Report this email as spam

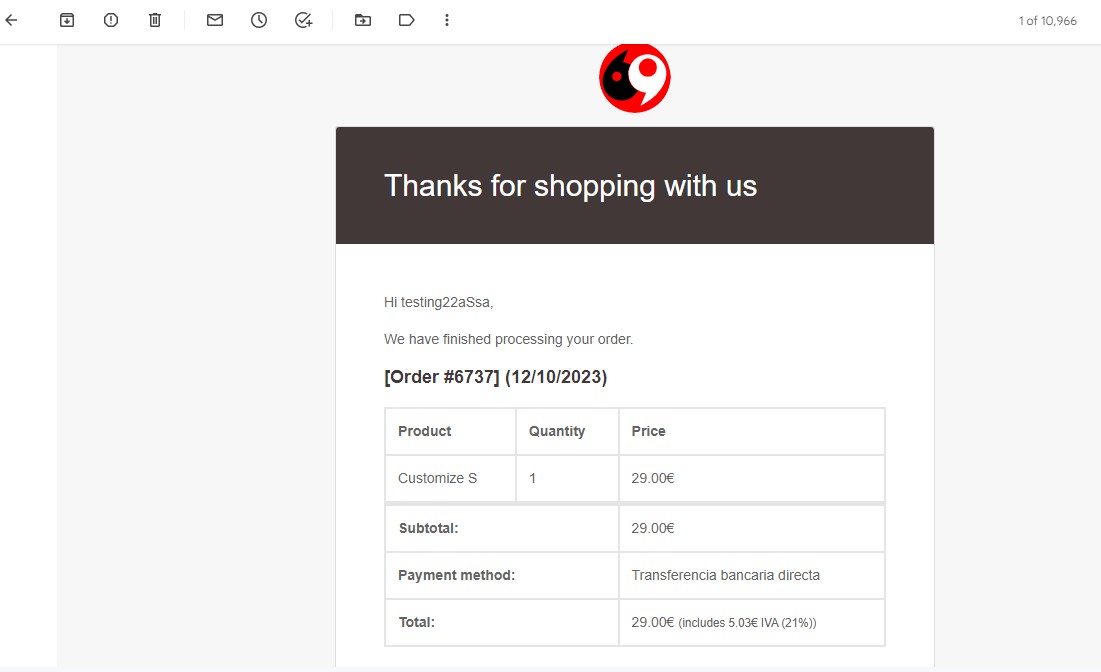(x=111, y=20)
